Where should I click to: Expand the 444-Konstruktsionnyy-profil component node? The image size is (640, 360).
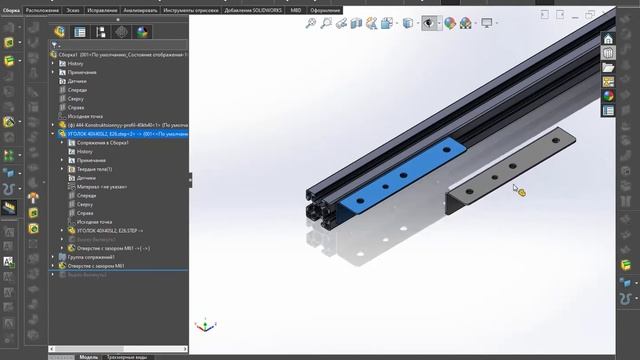(x=53, y=125)
